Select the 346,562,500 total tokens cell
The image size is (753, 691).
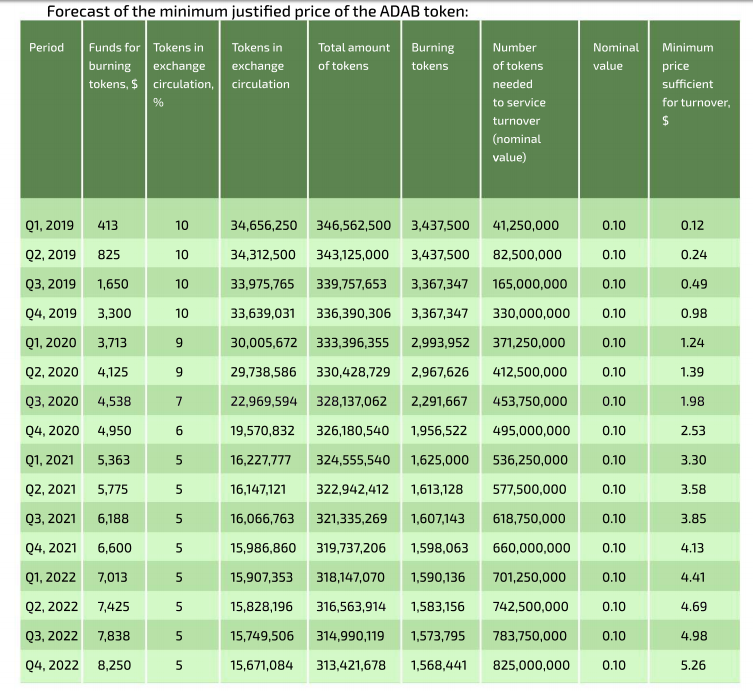pyautogui.click(x=353, y=226)
